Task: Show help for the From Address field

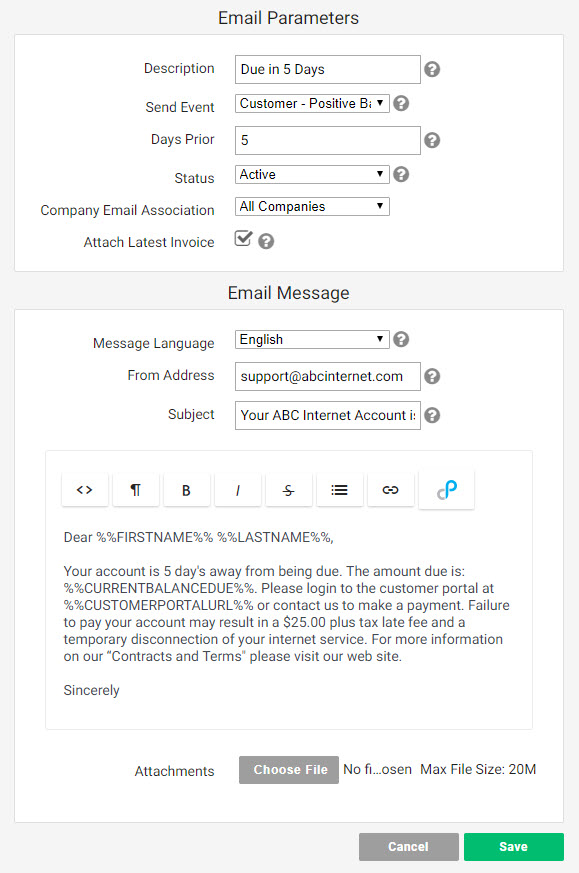Action: (432, 376)
